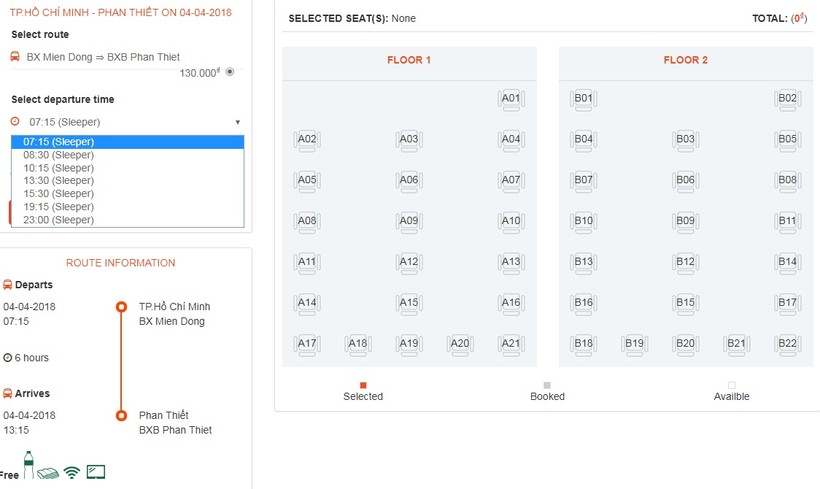Viewport: 820px width, 489px height.
Task: Pick seat B12 on Floor 2
Action: pyautogui.click(x=685, y=262)
